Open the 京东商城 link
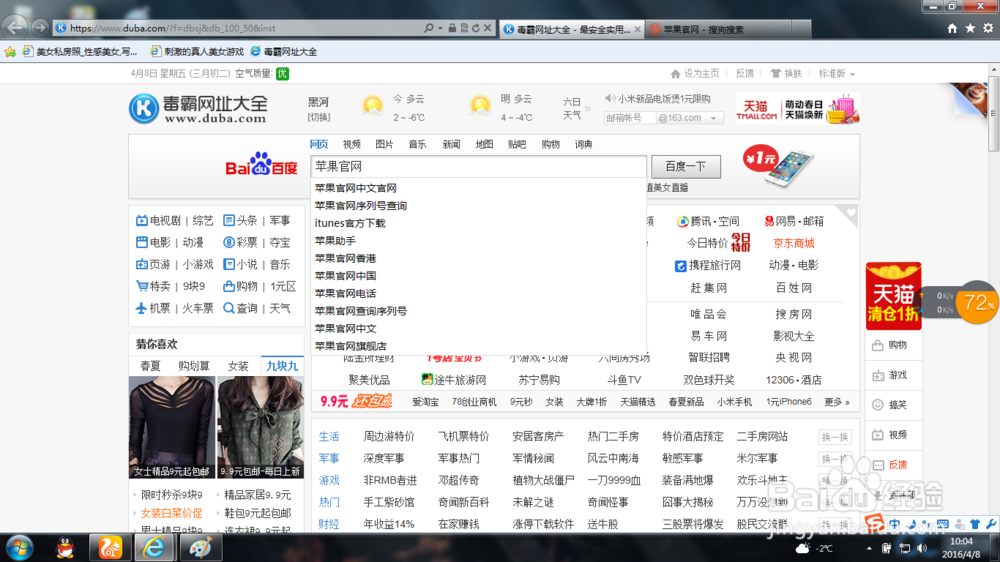 point(794,243)
